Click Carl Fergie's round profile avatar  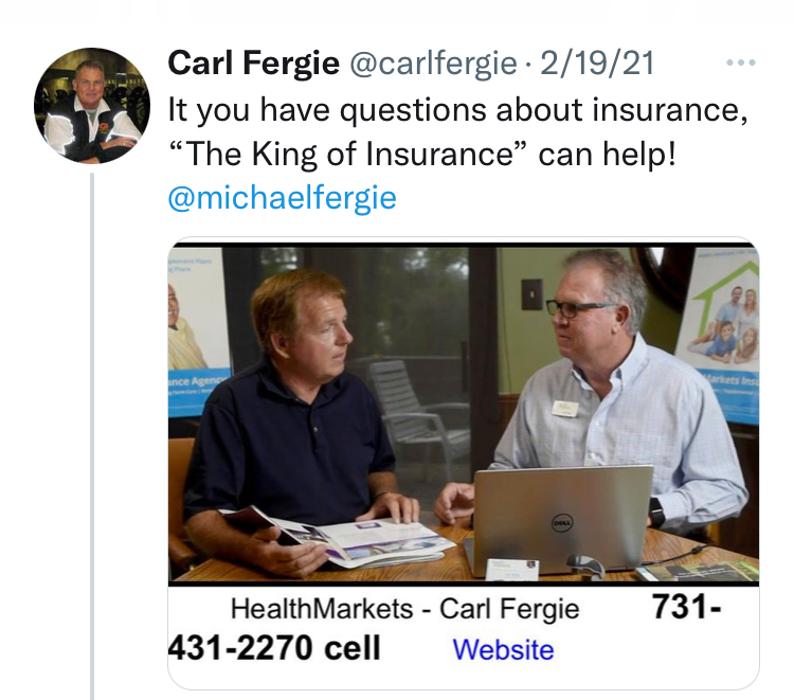91,105
